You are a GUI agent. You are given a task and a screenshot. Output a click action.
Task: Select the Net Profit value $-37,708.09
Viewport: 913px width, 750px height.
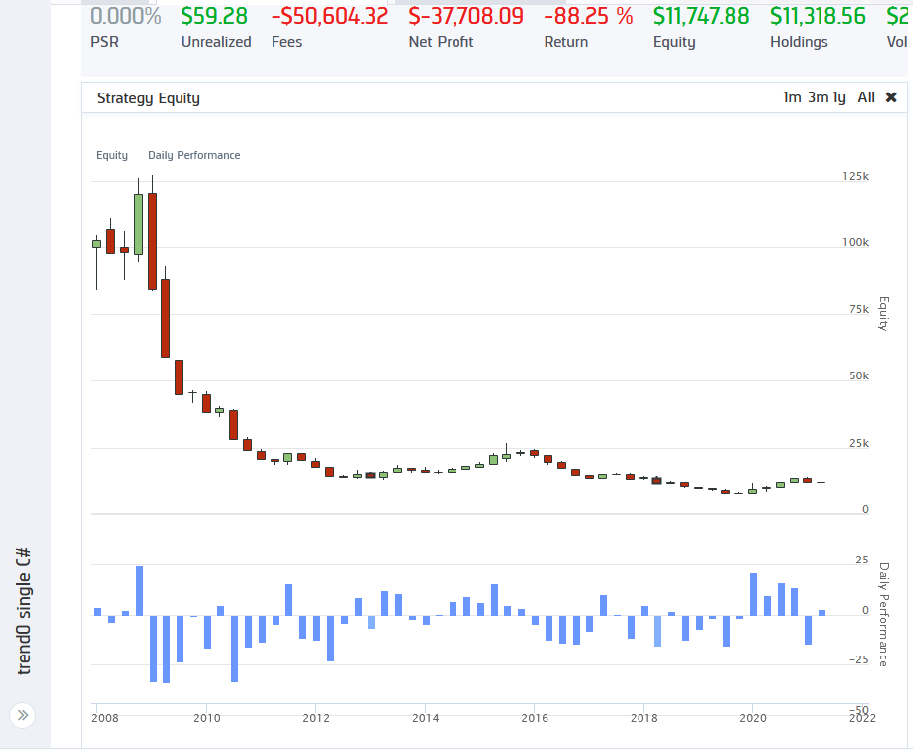coord(466,16)
